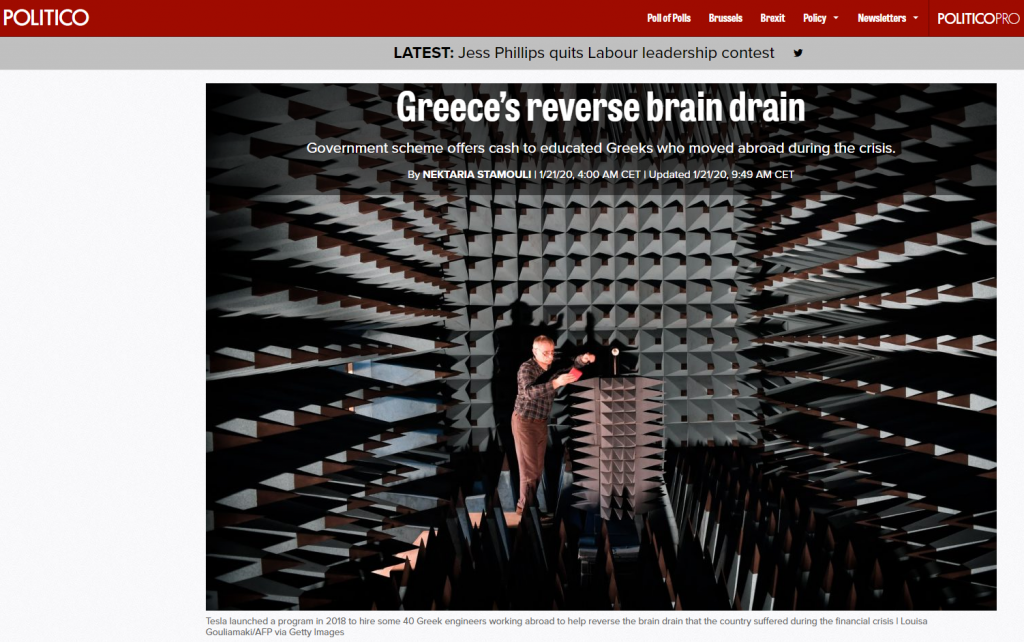The width and height of the screenshot is (1024, 642).
Task: Open the POLITICO PRO logo link
Action: (x=977, y=18)
